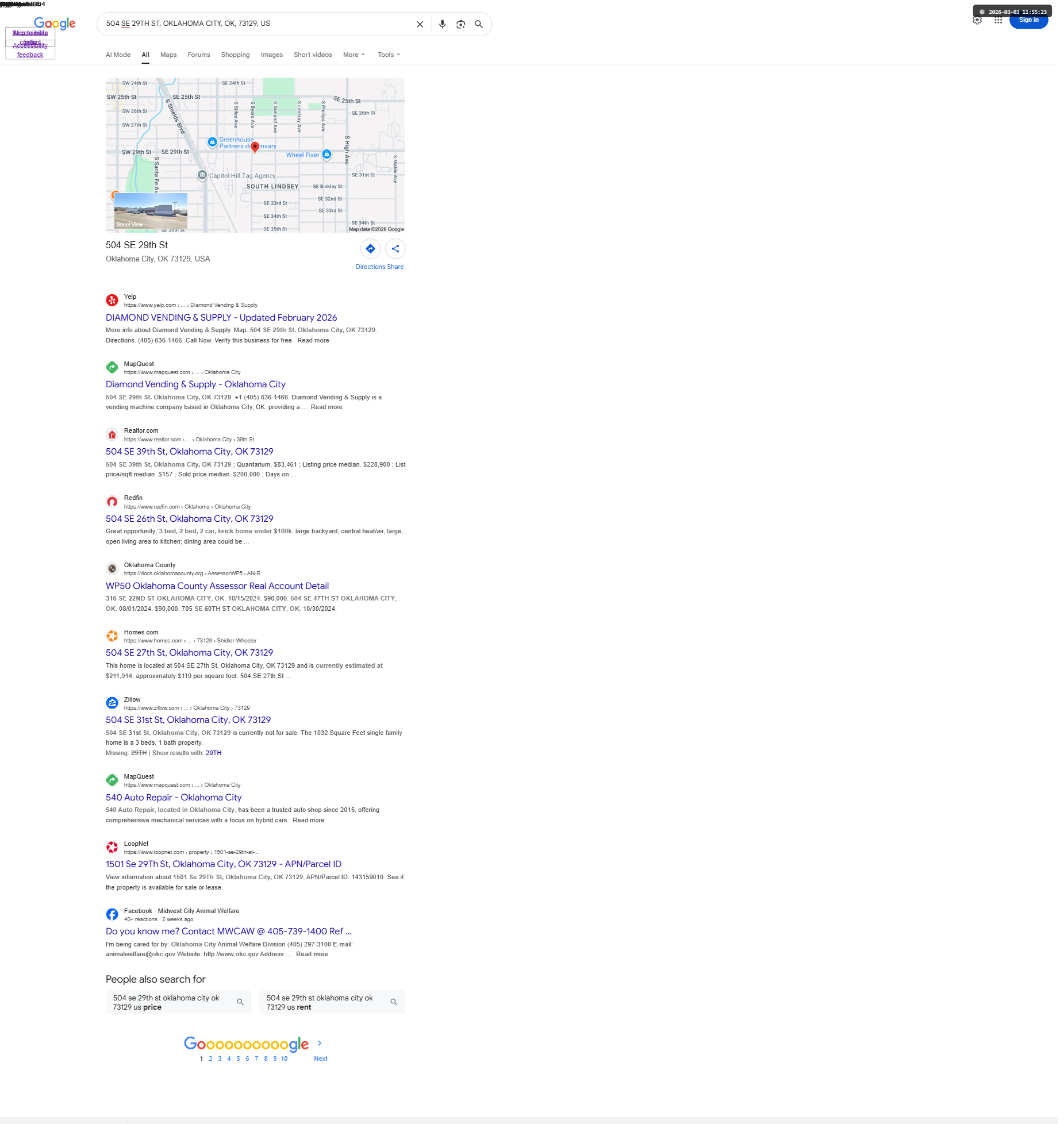The height and width of the screenshot is (1124, 1064).
Task: Open 504 SE 31st St Zillow listing
Action: coord(188,720)
